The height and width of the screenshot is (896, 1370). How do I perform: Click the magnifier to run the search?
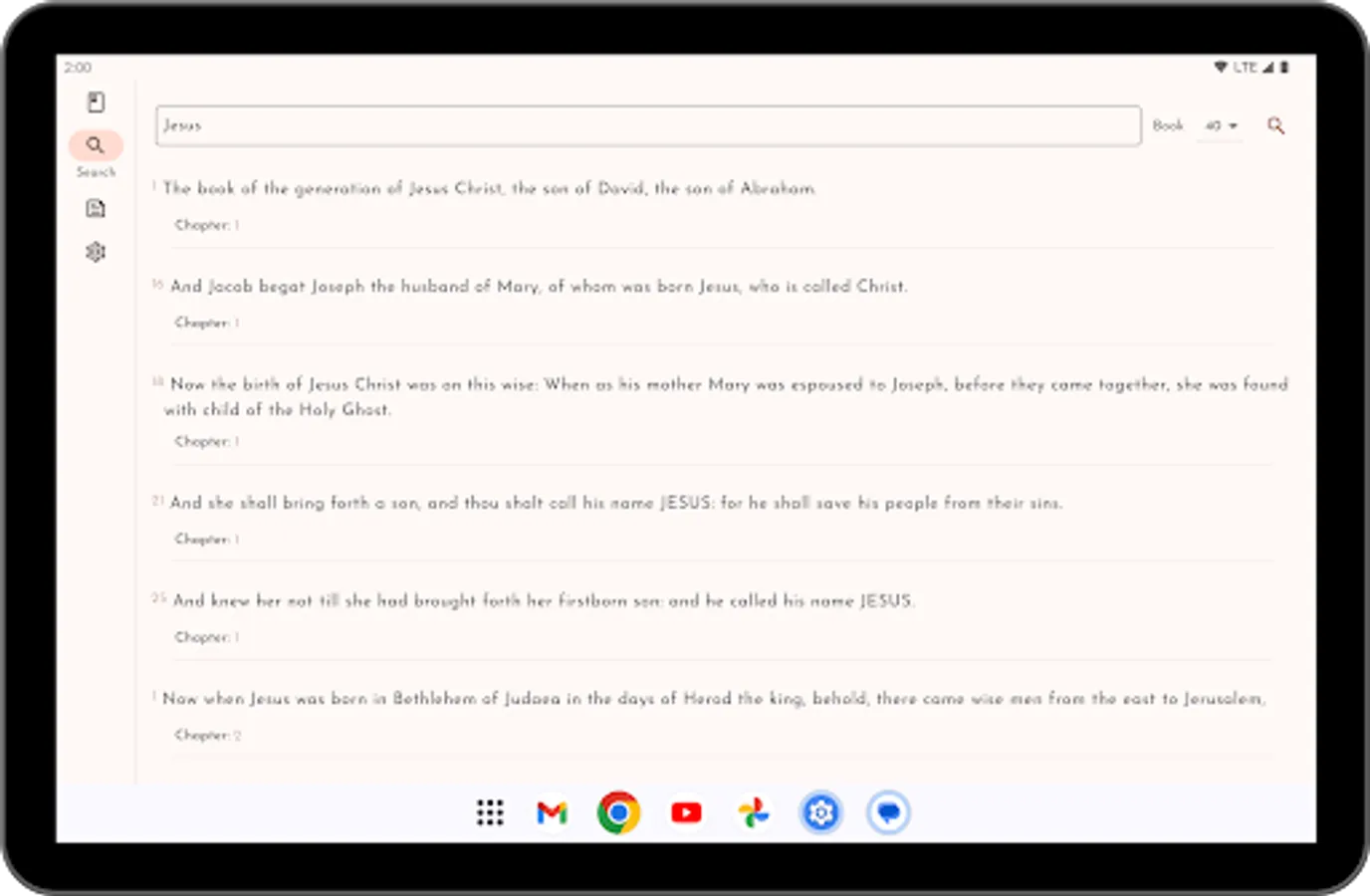[x=1275, y=125]
